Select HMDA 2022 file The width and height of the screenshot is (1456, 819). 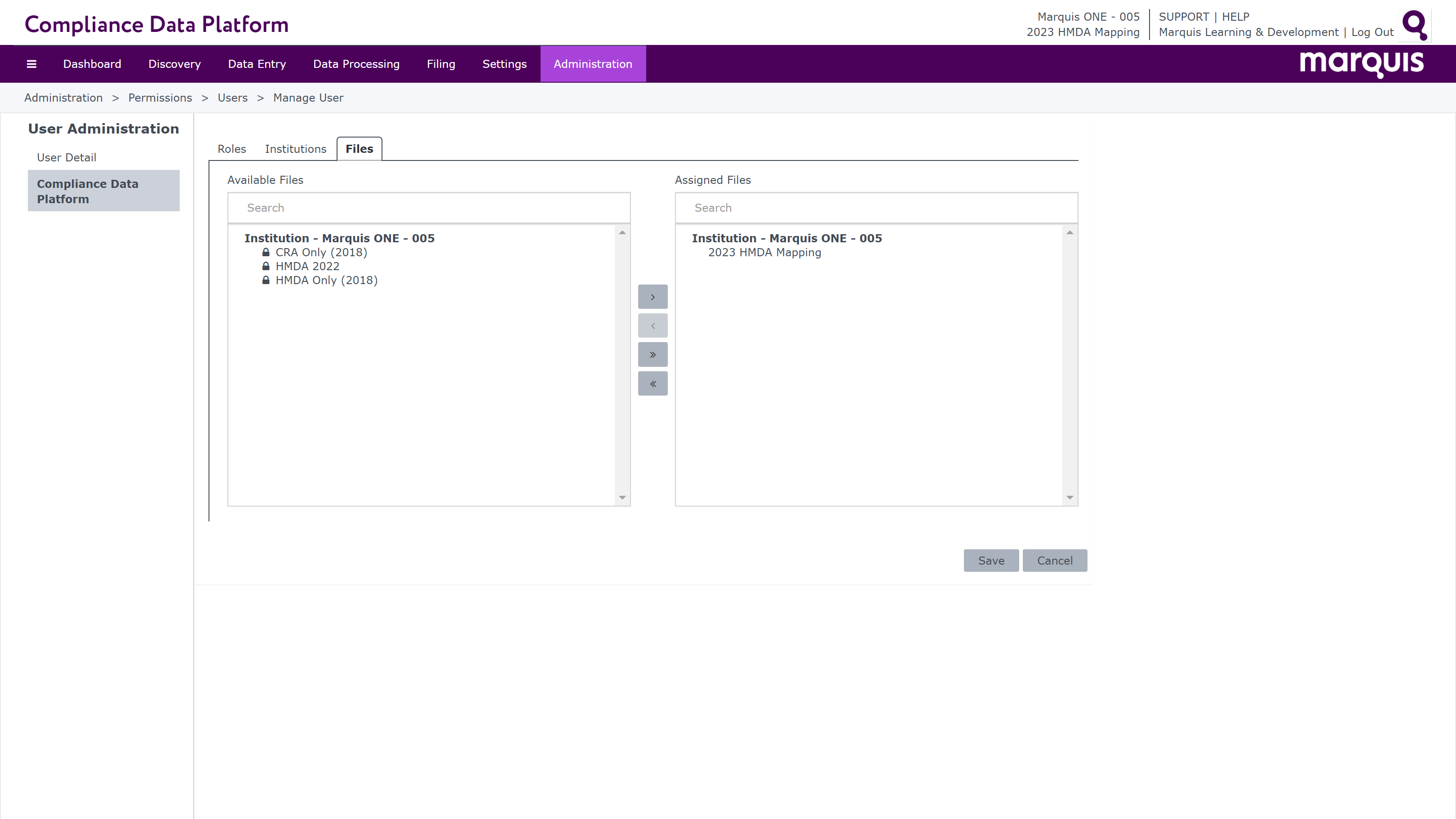point(307,266)
